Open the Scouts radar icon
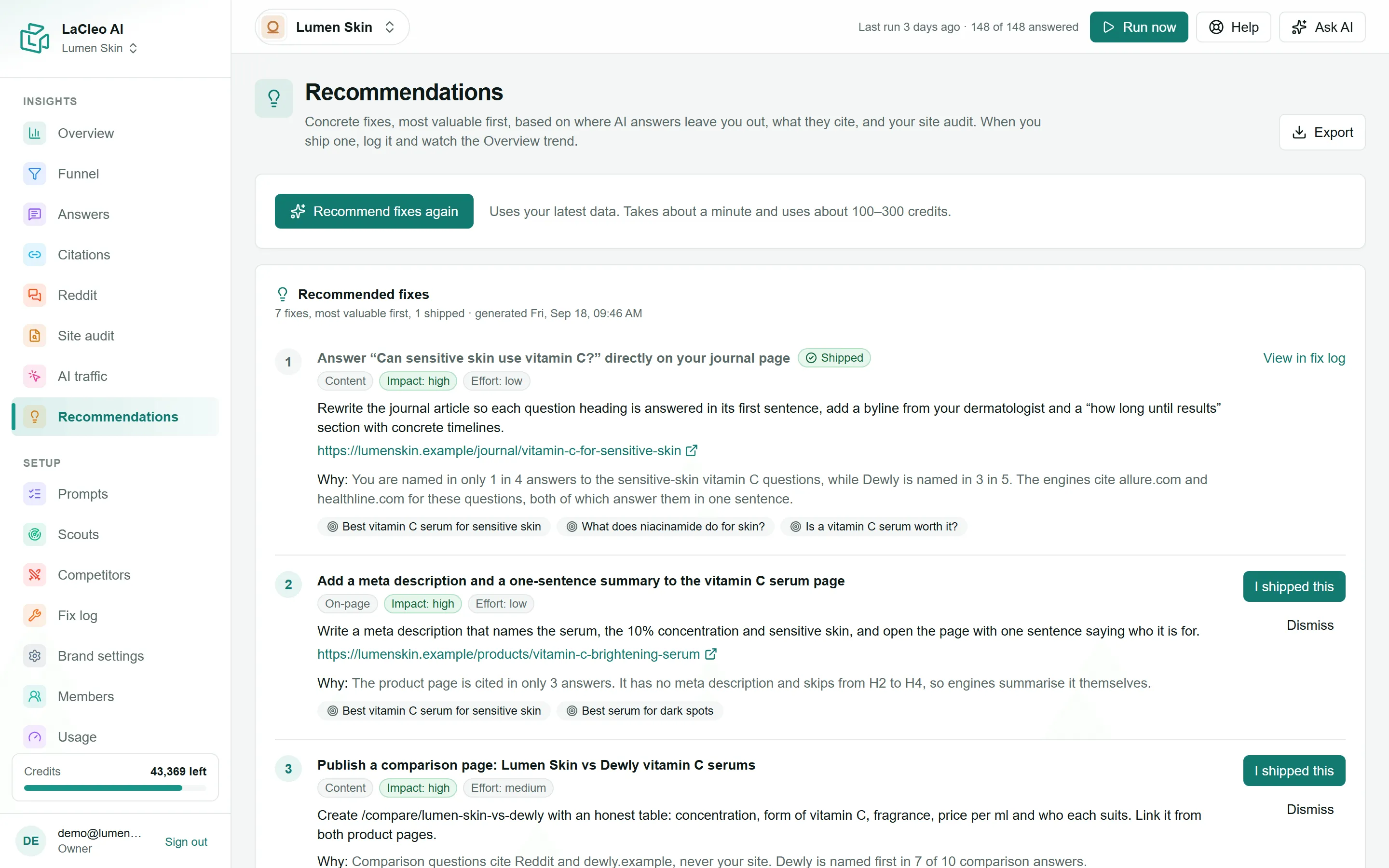The width and height of the screenshot is (1389, 868). pyautogui.click(x=34, y=534)
